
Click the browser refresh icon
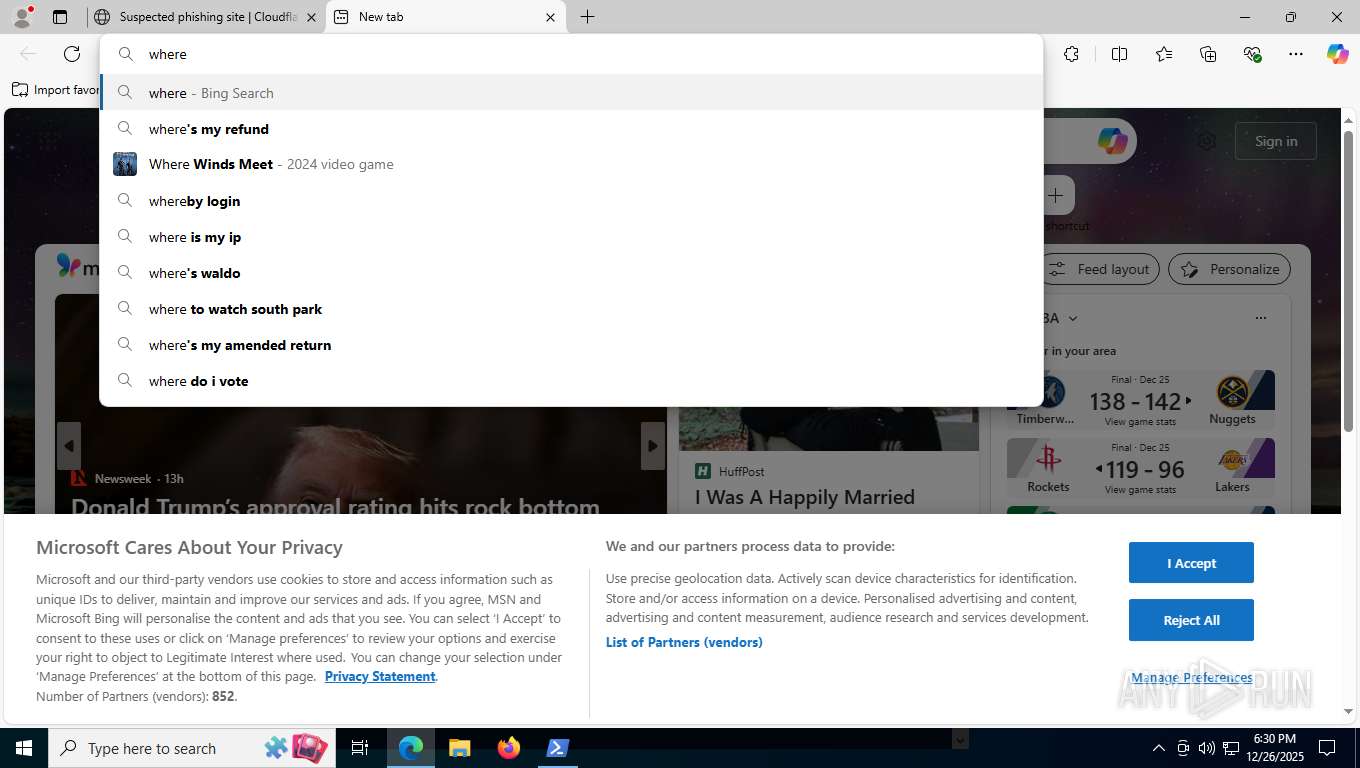tap(72, 54)
